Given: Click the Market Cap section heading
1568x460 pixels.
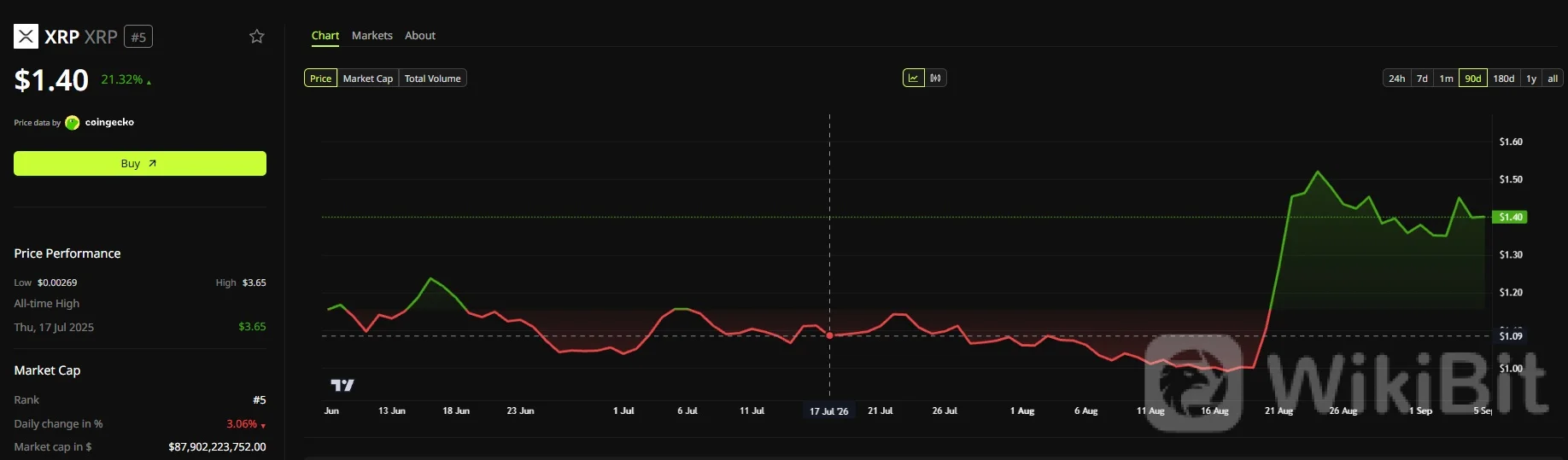Looking at the screenshot, I should click(47, 370).
